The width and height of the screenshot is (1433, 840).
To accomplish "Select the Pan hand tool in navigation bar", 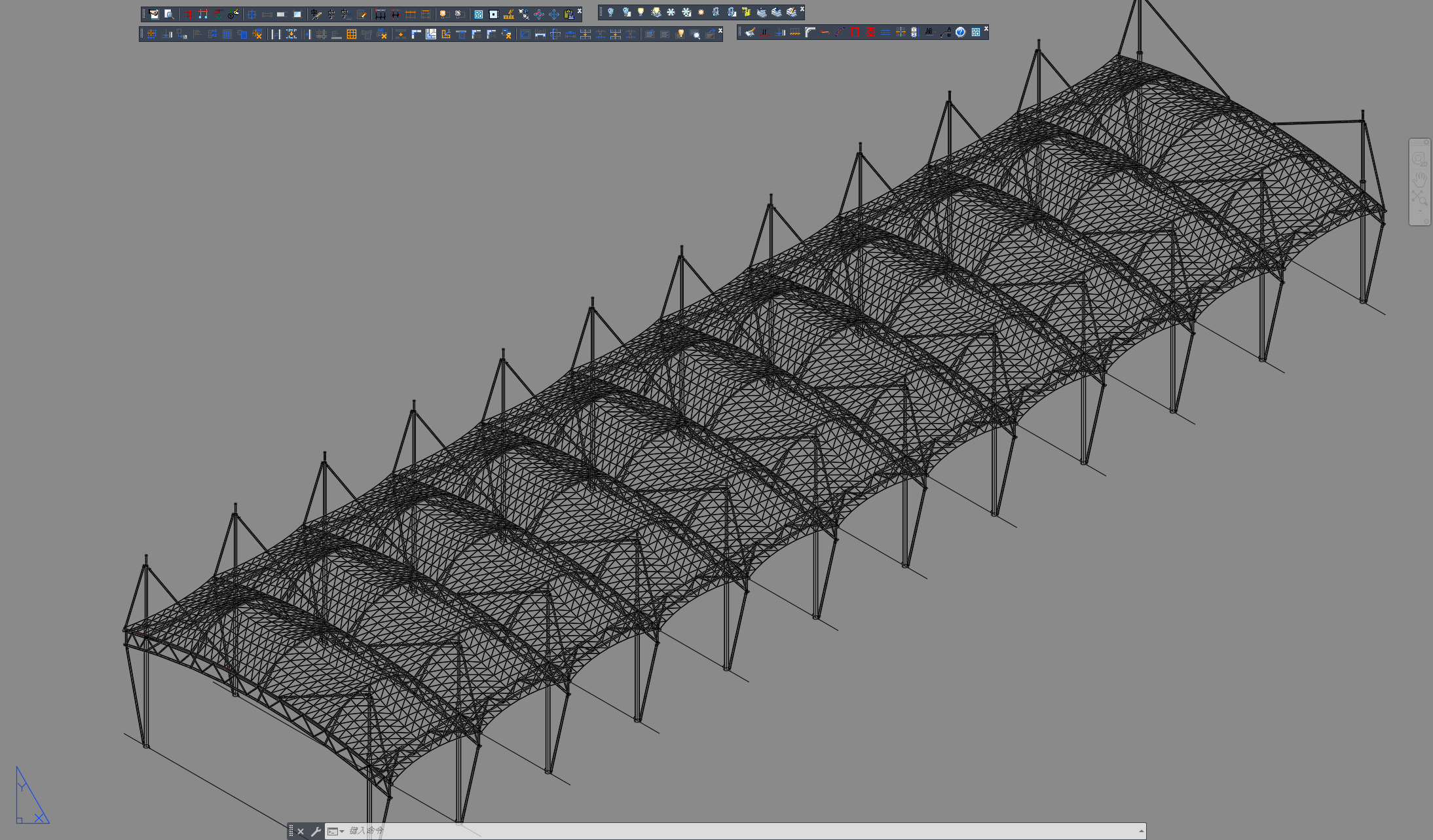I will (1419, 179).
